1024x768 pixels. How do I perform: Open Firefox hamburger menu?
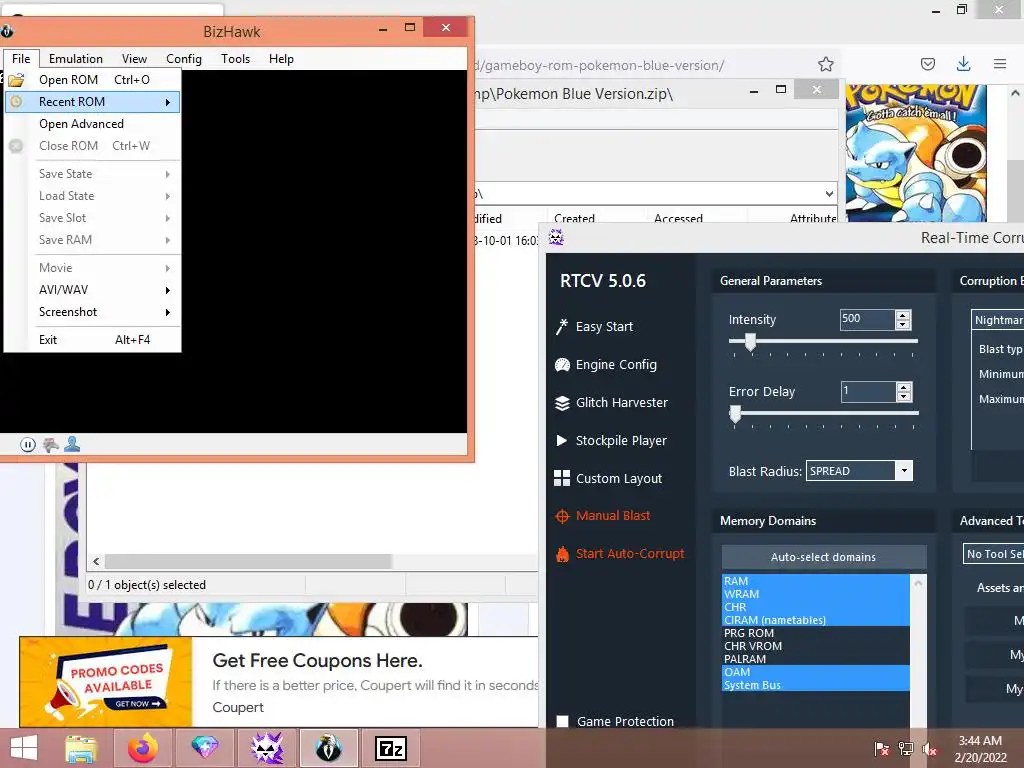pos(1000,63)
